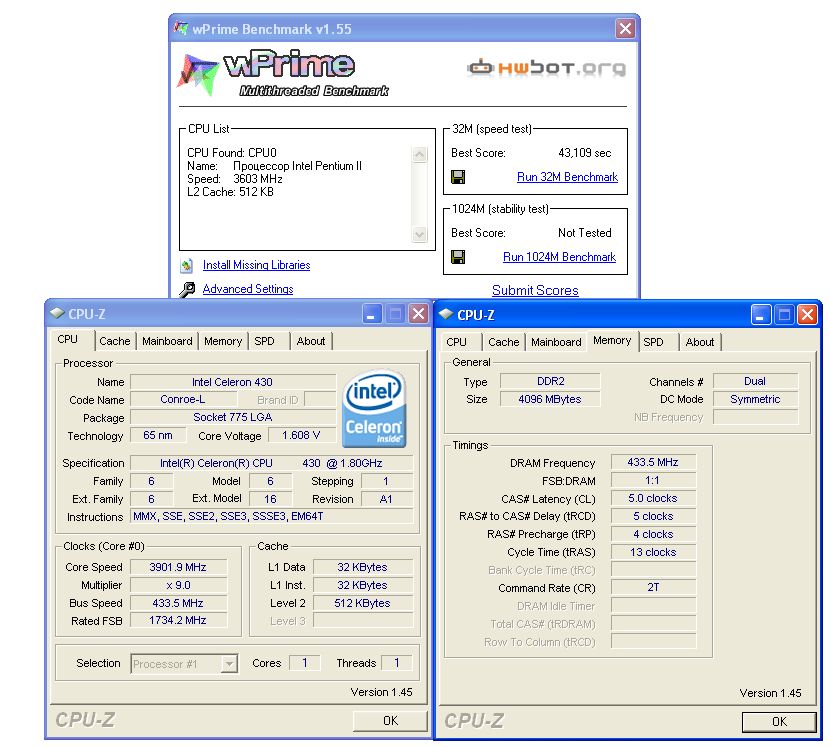The width and height of the screenshot is (830, 747).
Task: Click the Instructions field listing MMX, SSE
Action: (x=272, y=516)
